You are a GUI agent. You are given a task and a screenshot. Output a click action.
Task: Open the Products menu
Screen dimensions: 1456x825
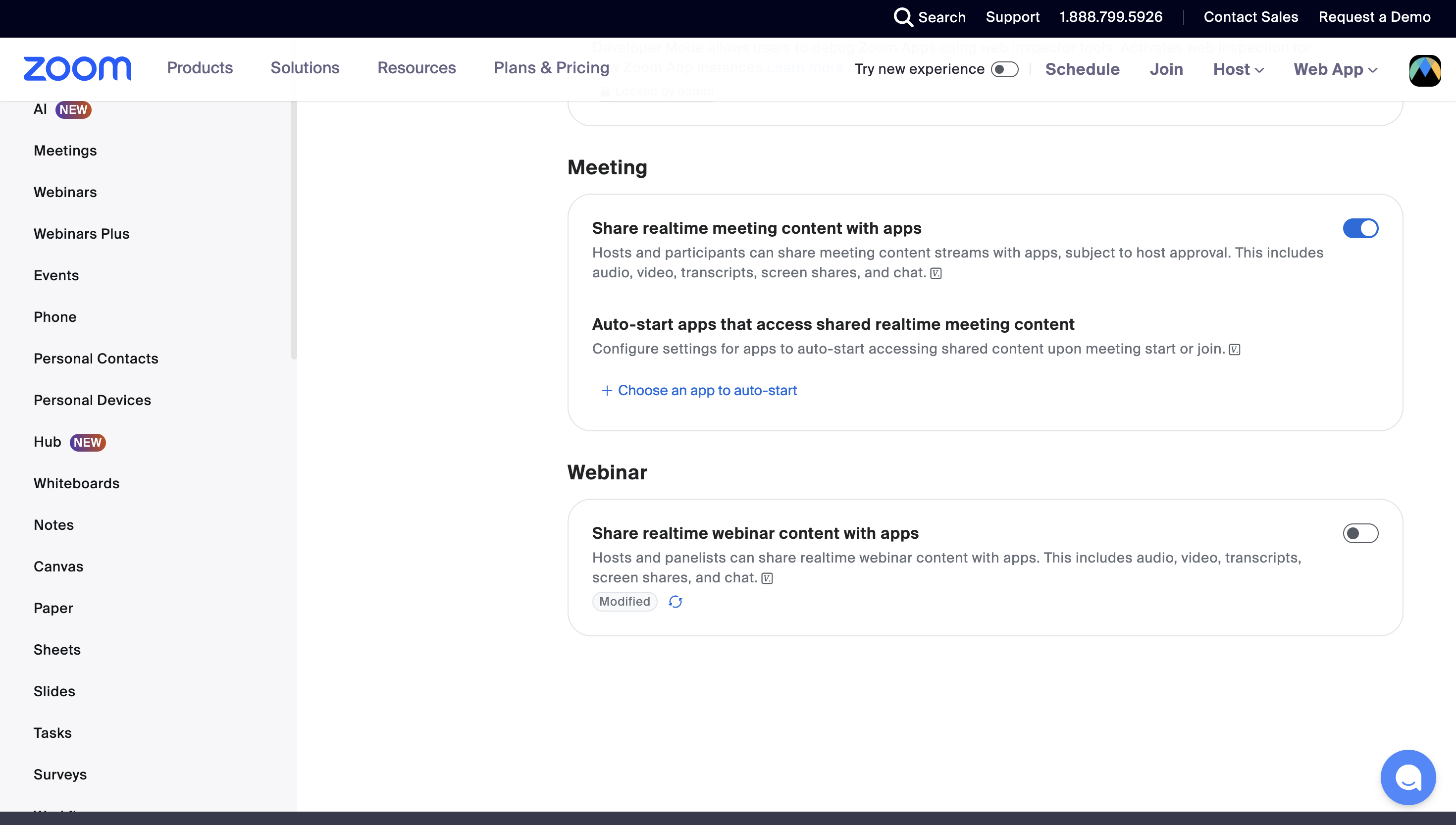[200, 68]
